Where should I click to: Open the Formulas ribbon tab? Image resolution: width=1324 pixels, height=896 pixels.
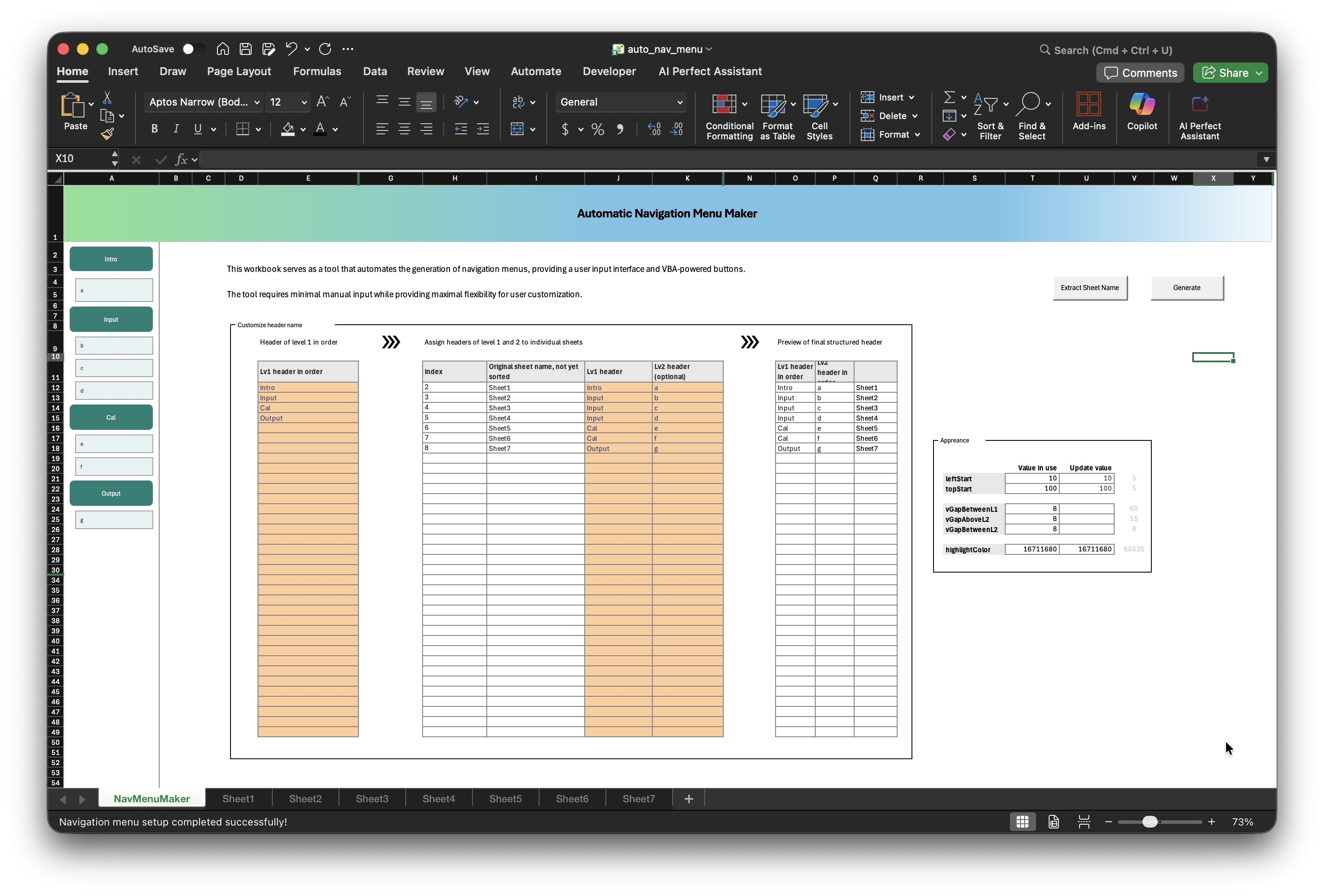pyautogui.click(x=317, y=71)
